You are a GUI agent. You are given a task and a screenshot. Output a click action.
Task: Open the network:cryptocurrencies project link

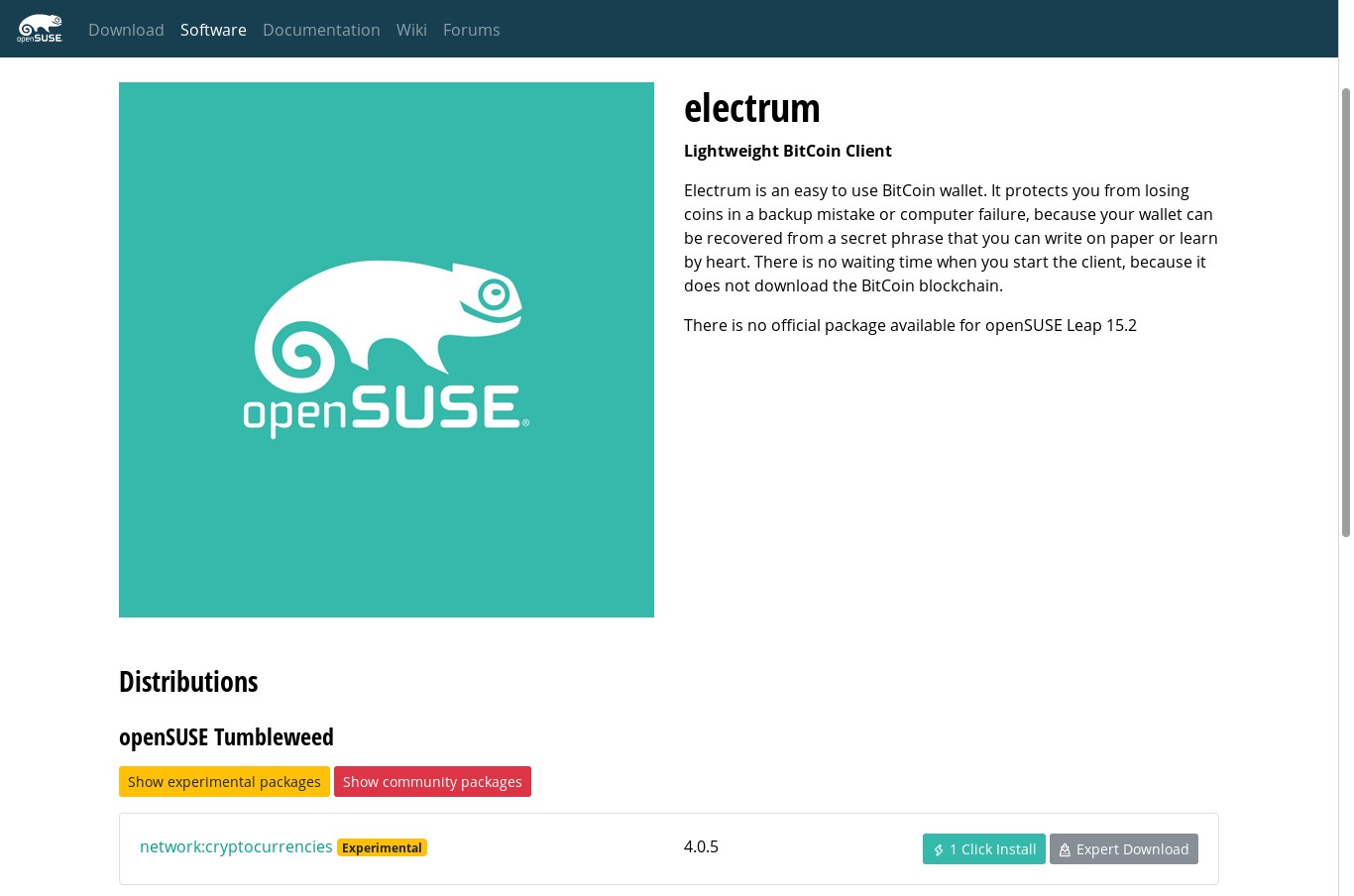[x=236, y=846]
